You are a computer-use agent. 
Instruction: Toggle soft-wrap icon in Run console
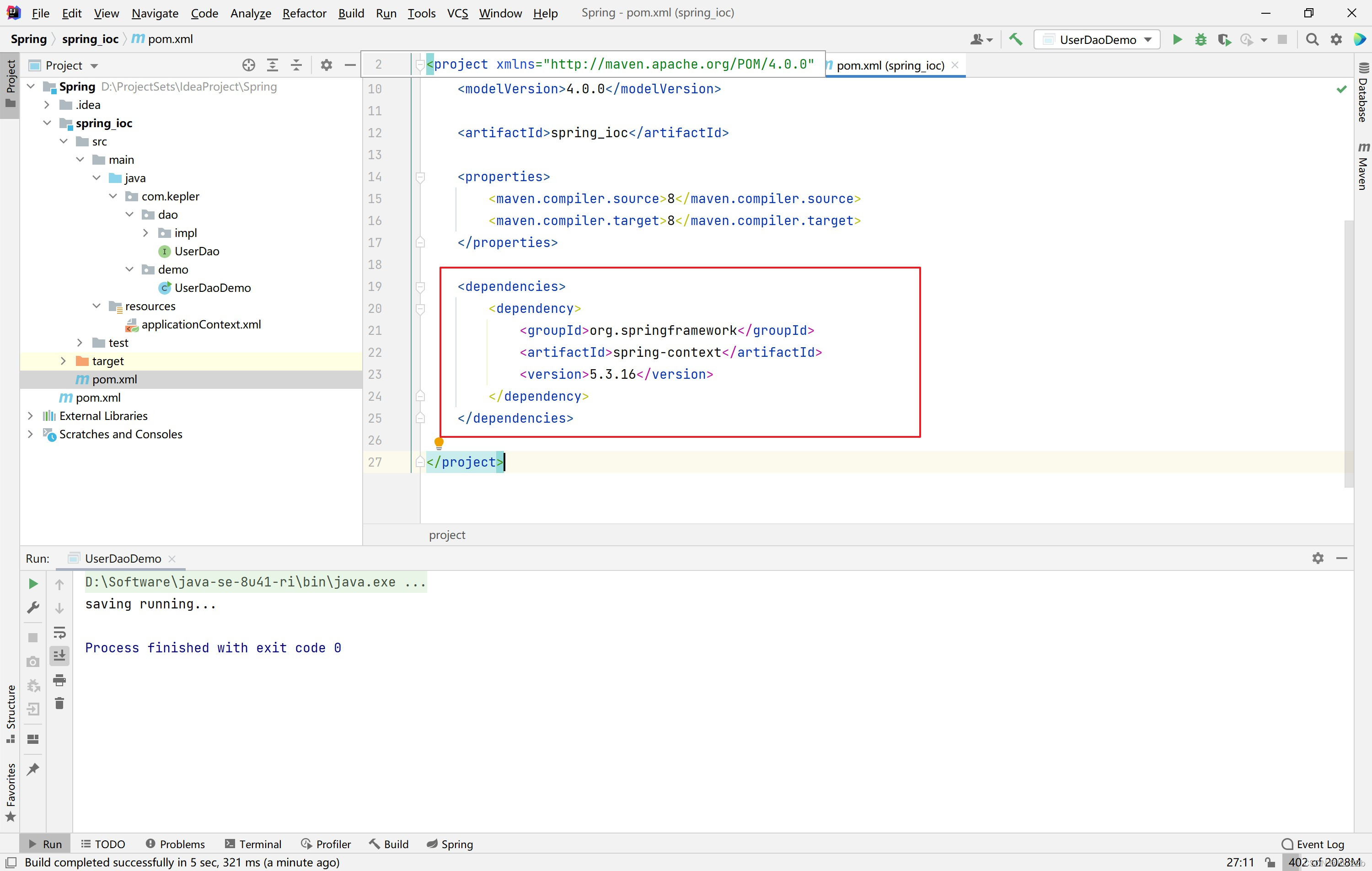(59, 633)
